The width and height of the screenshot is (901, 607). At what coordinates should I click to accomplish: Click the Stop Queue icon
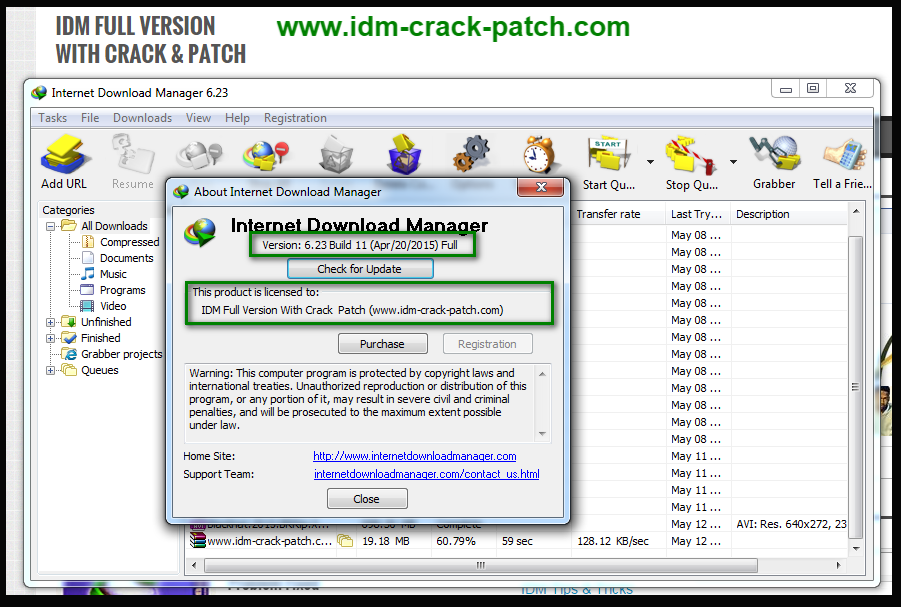[x=691, y=155]
